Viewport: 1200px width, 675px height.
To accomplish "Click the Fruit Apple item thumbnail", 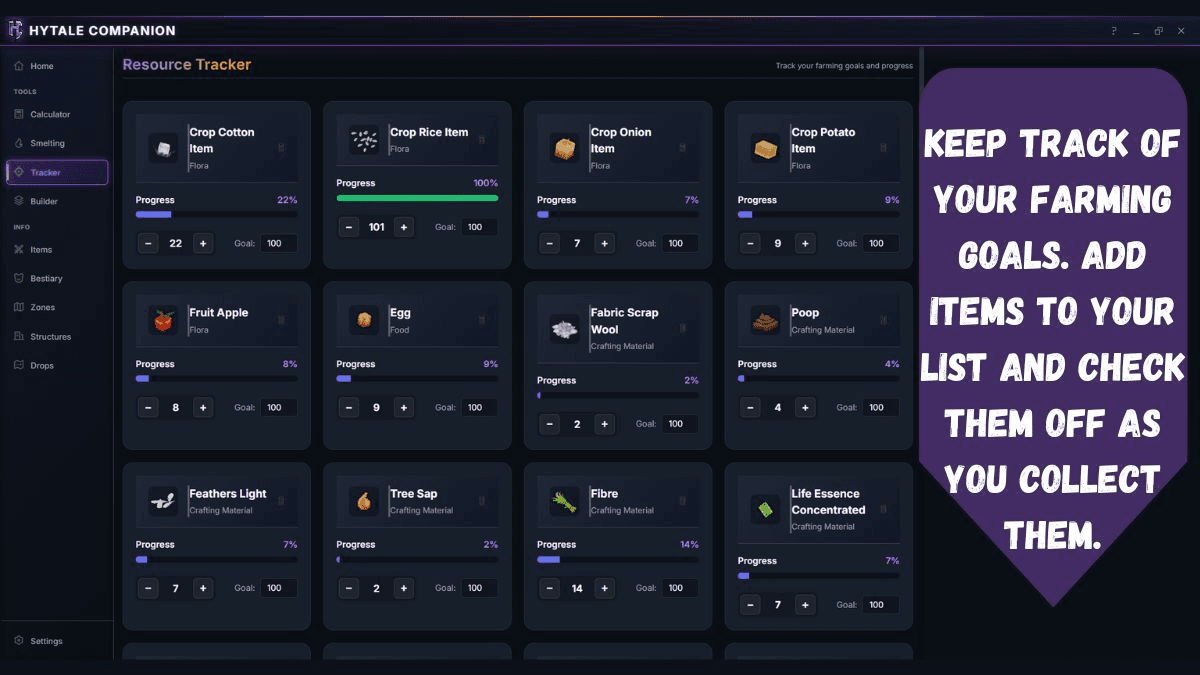I will point(163,320).
